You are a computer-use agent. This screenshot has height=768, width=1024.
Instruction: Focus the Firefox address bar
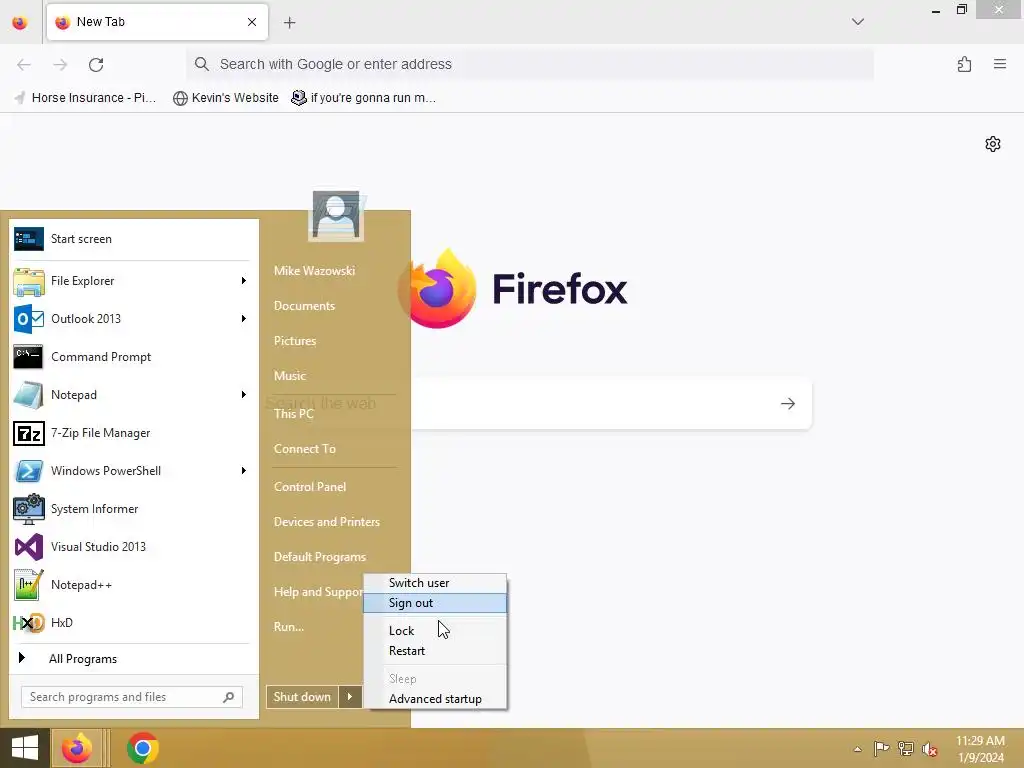[530, 64]
